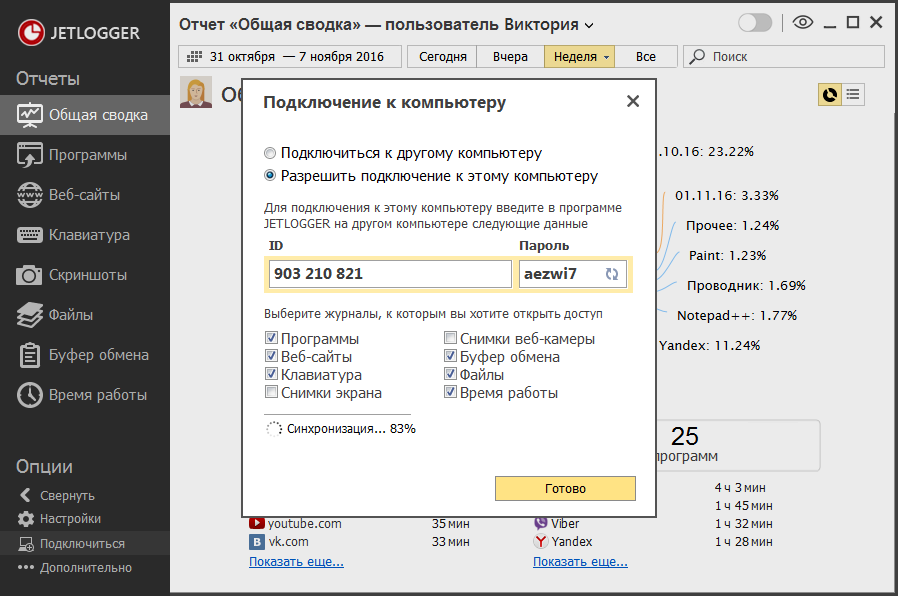Select the Вчера period tab

point(510,57)
